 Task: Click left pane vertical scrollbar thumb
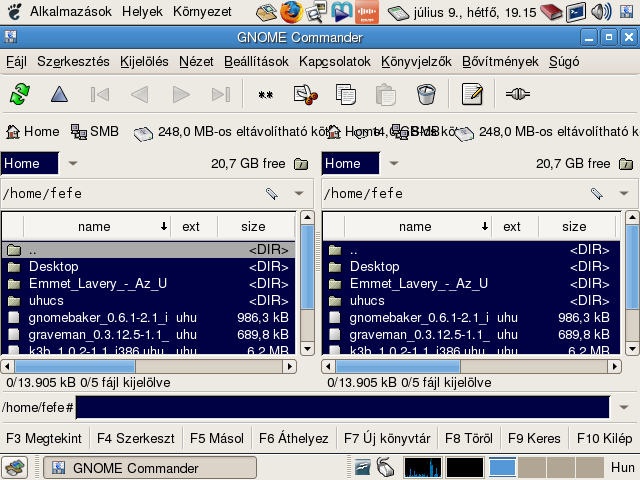pyautogui.click(x=307, y=267)
